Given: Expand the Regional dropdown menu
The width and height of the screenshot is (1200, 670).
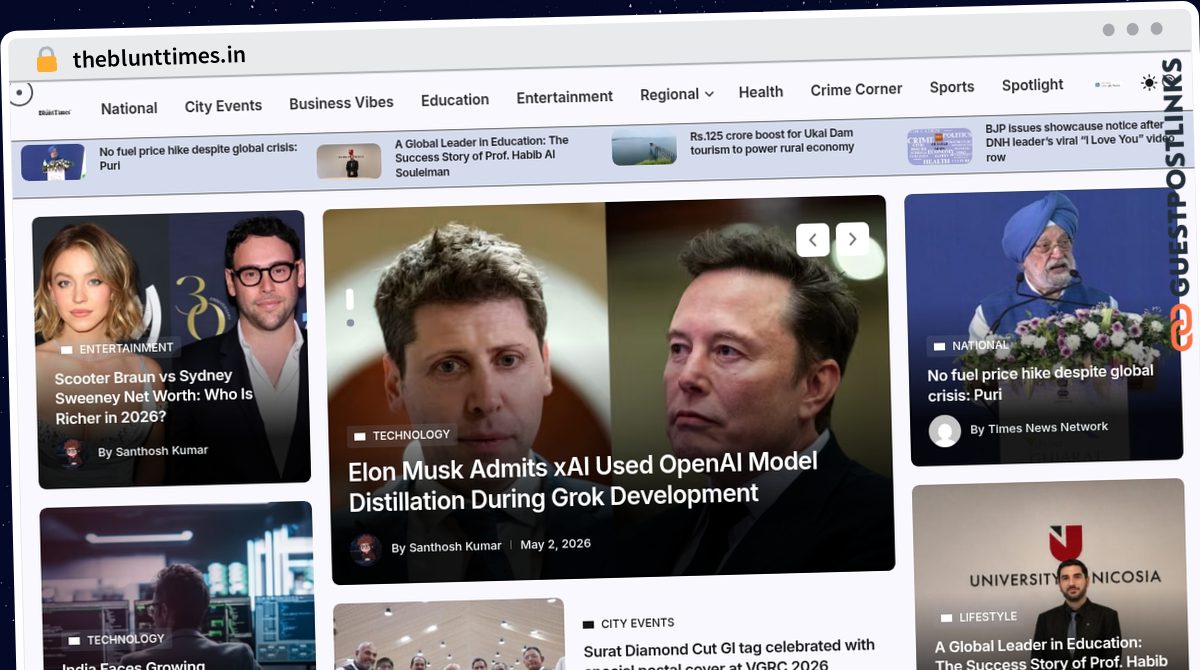Looking at the screenshot, I should click(x=677, y=94).
